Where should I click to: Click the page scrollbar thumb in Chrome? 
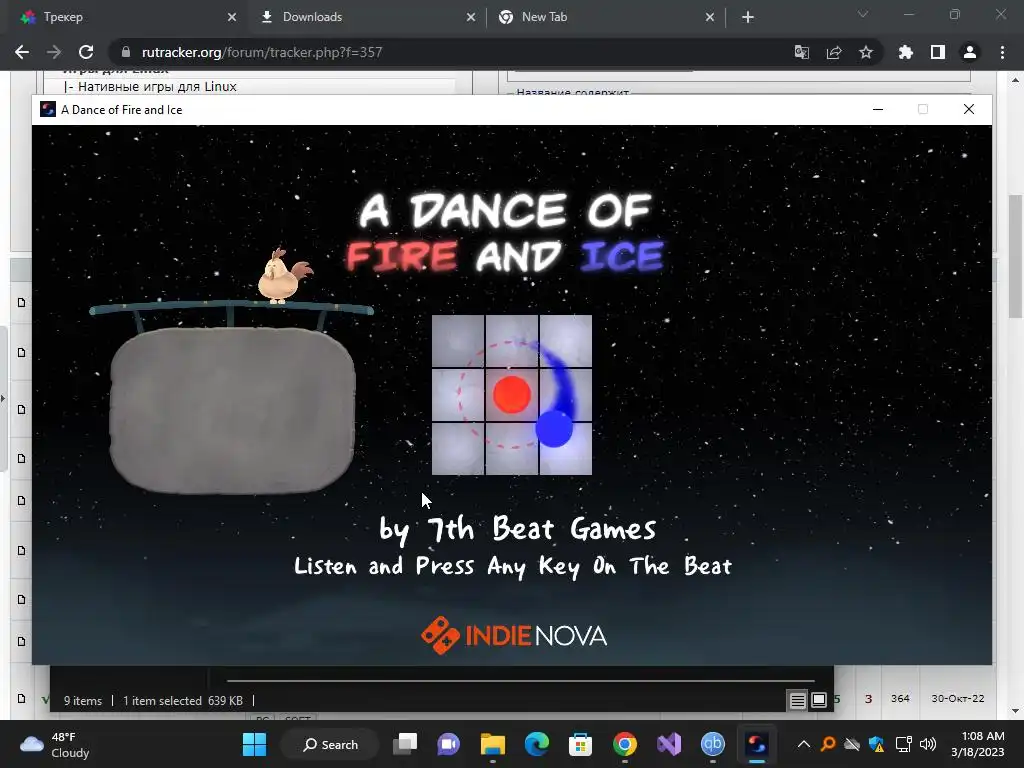coord(1015,255)
